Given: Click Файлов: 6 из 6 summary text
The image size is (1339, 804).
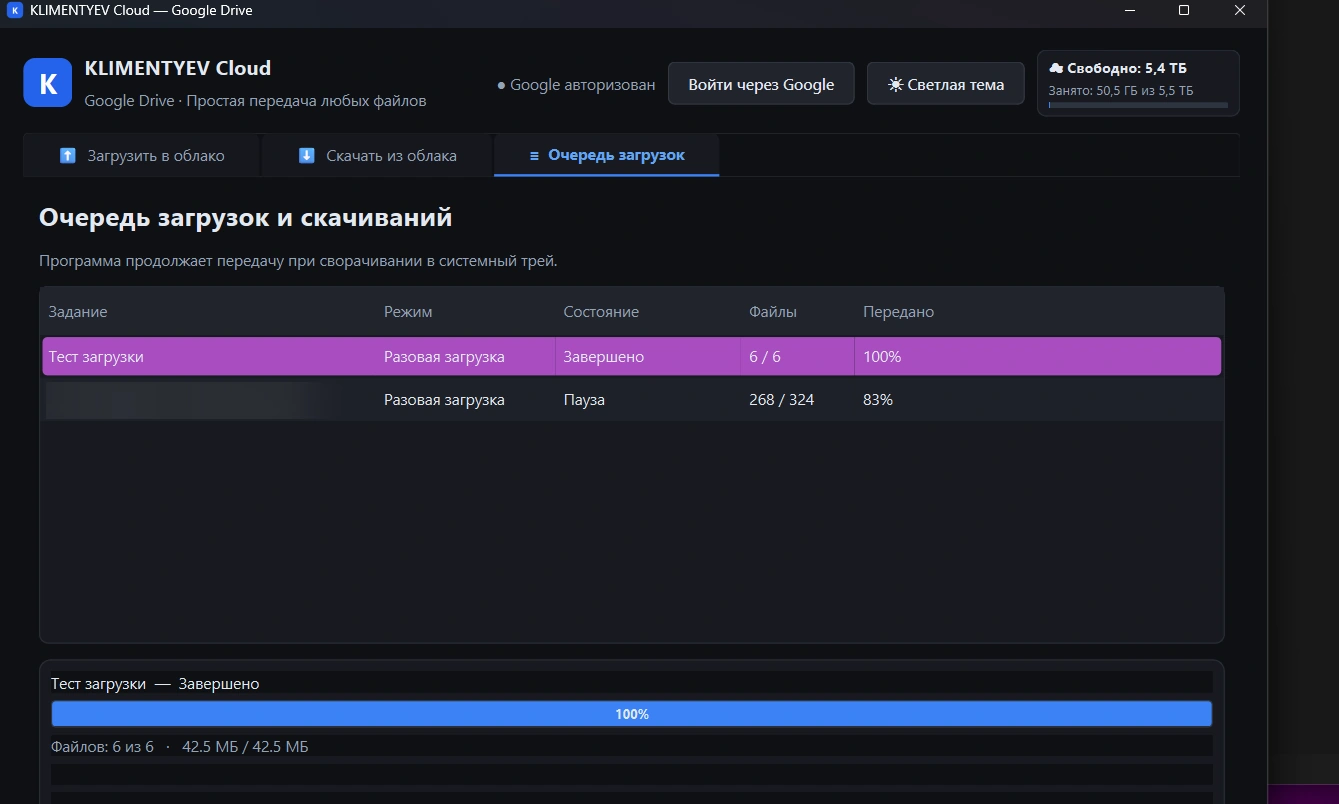Looking at the screenshot, I should 102,747.
